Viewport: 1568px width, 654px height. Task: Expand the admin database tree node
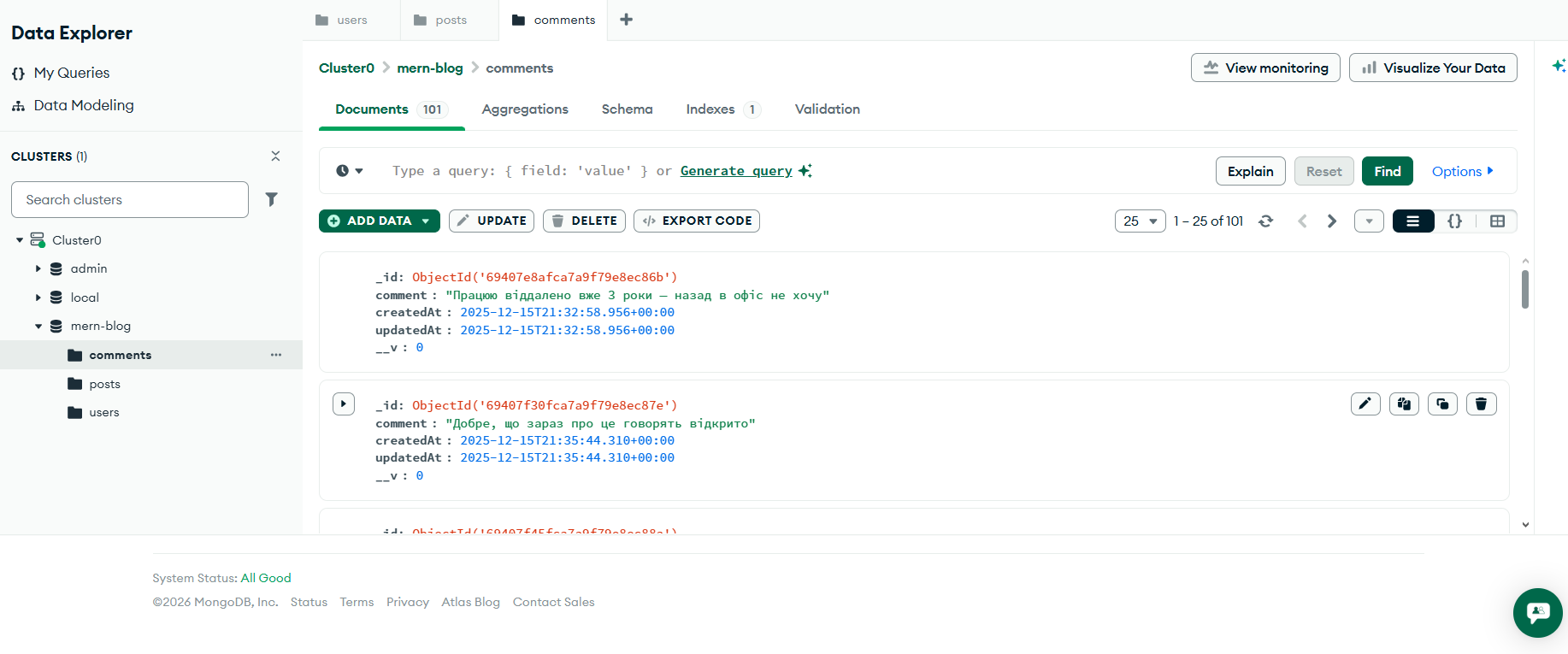click(x=38, y=268)
